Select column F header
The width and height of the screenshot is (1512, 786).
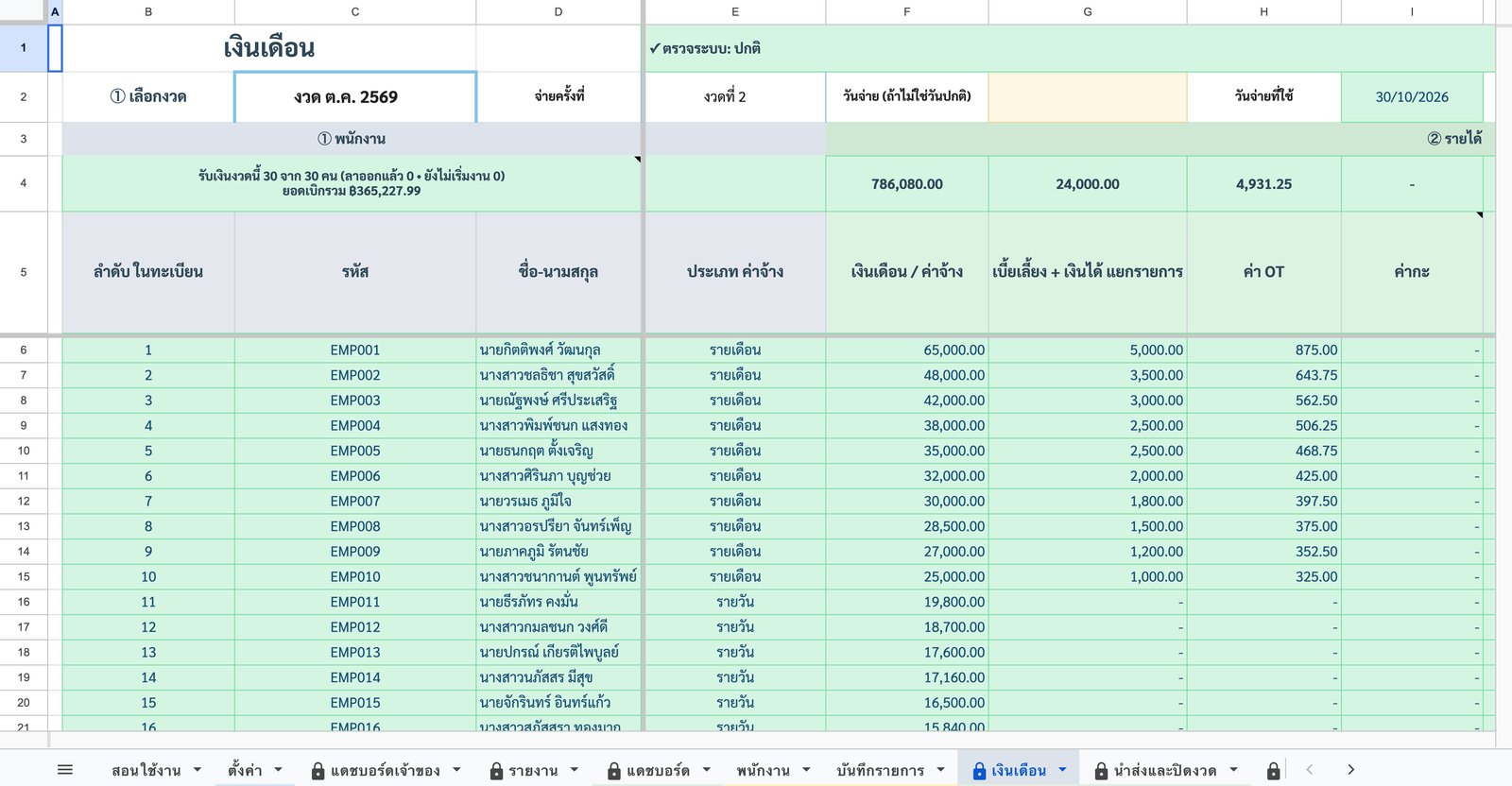pyautogui.click(x=907, y=12)
